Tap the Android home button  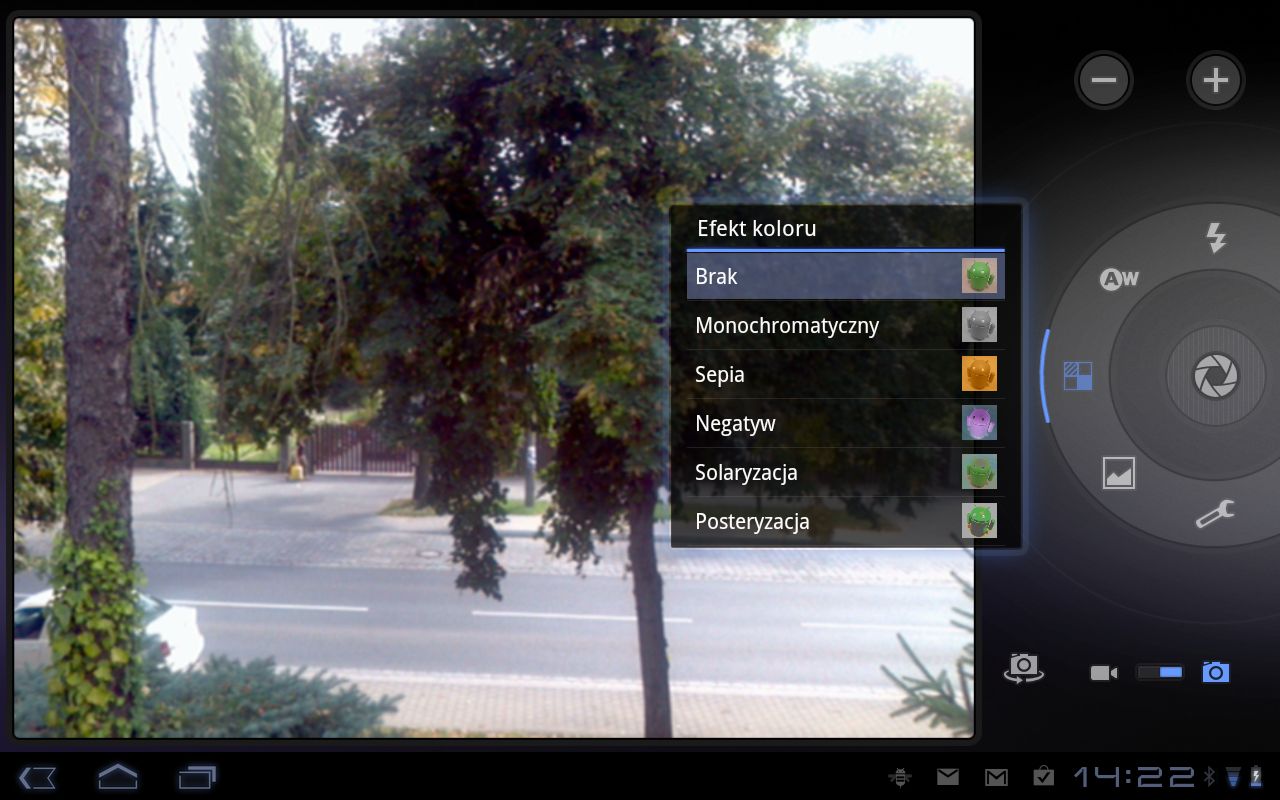[x=117, y=776]
